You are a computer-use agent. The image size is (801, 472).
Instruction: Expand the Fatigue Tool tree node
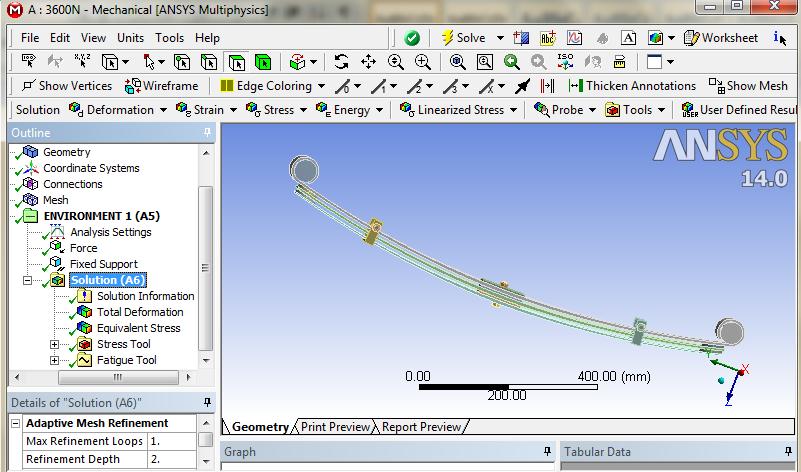54,360
